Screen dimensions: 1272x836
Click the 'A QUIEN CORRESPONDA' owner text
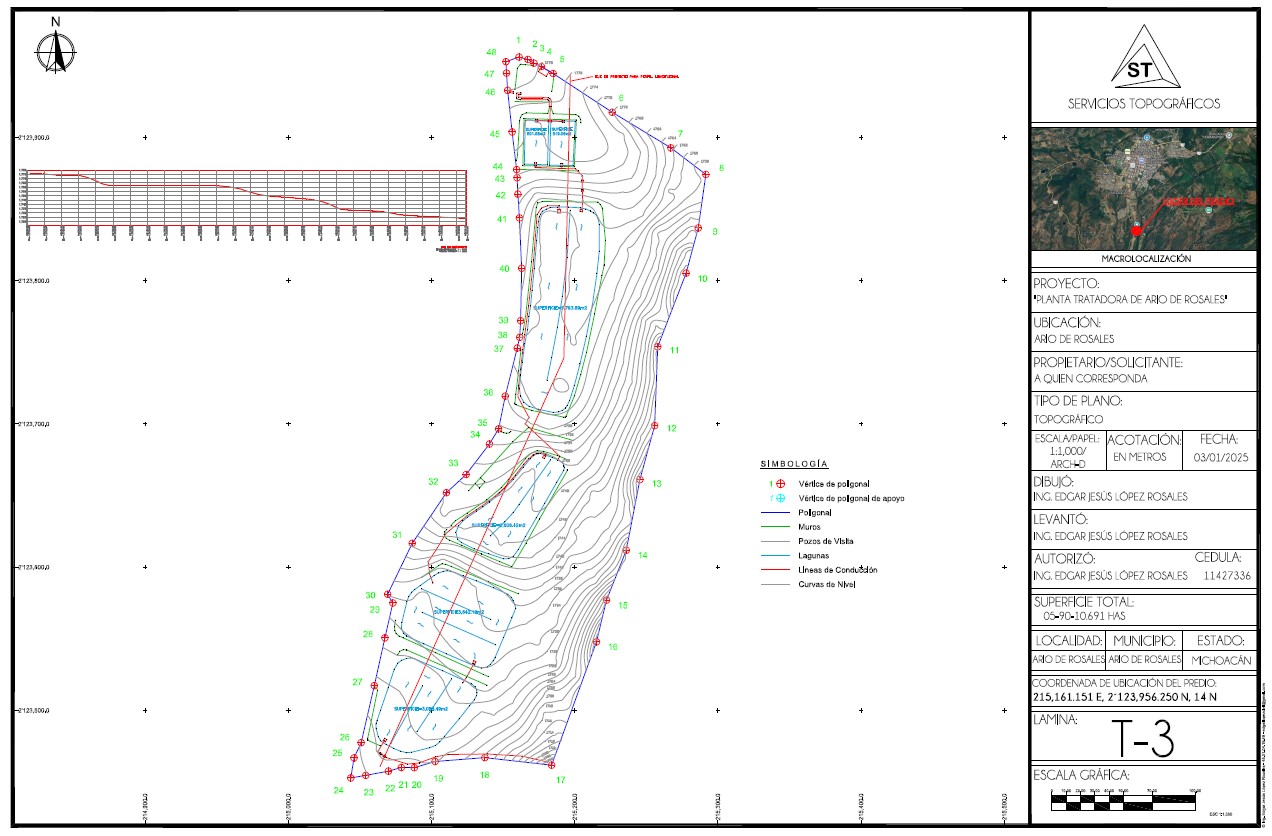[1091, 379]
